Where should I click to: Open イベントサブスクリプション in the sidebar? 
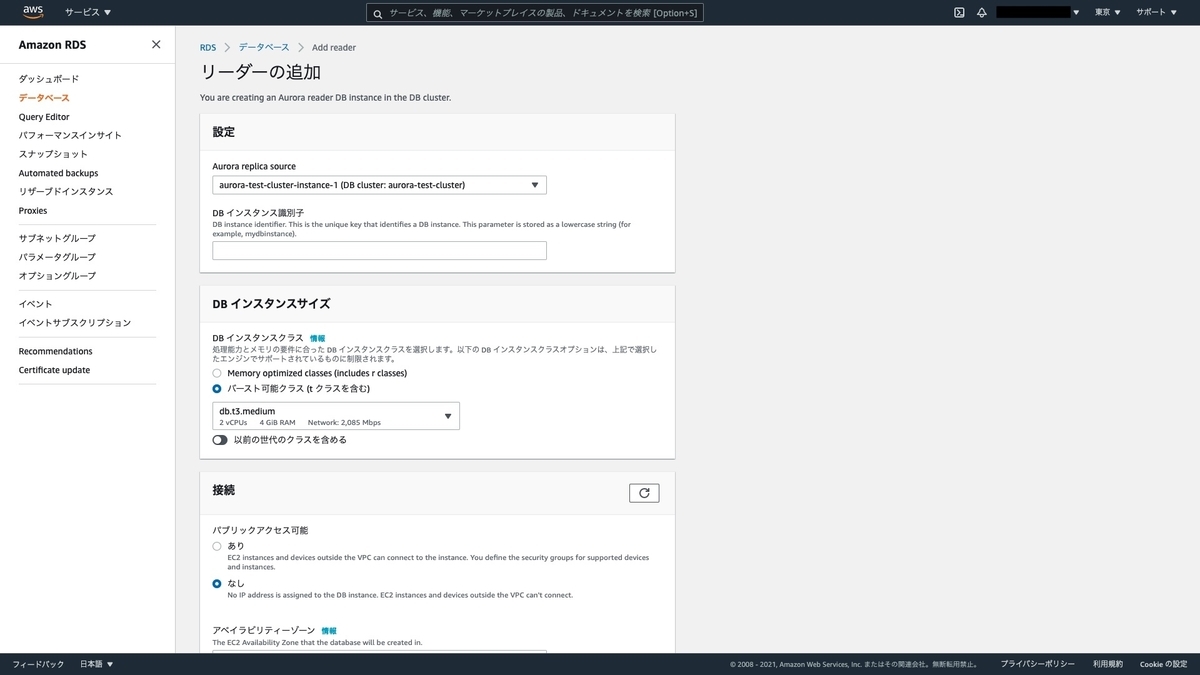(75, 323)
